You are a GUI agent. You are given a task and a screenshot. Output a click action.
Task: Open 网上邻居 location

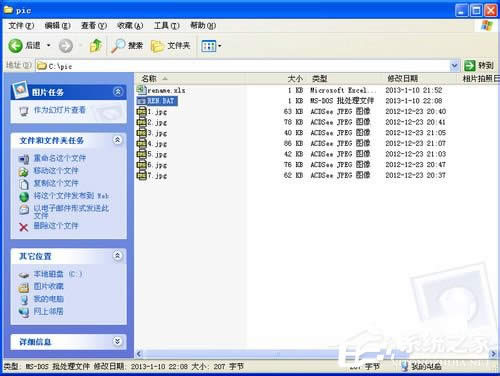point(49,312)
